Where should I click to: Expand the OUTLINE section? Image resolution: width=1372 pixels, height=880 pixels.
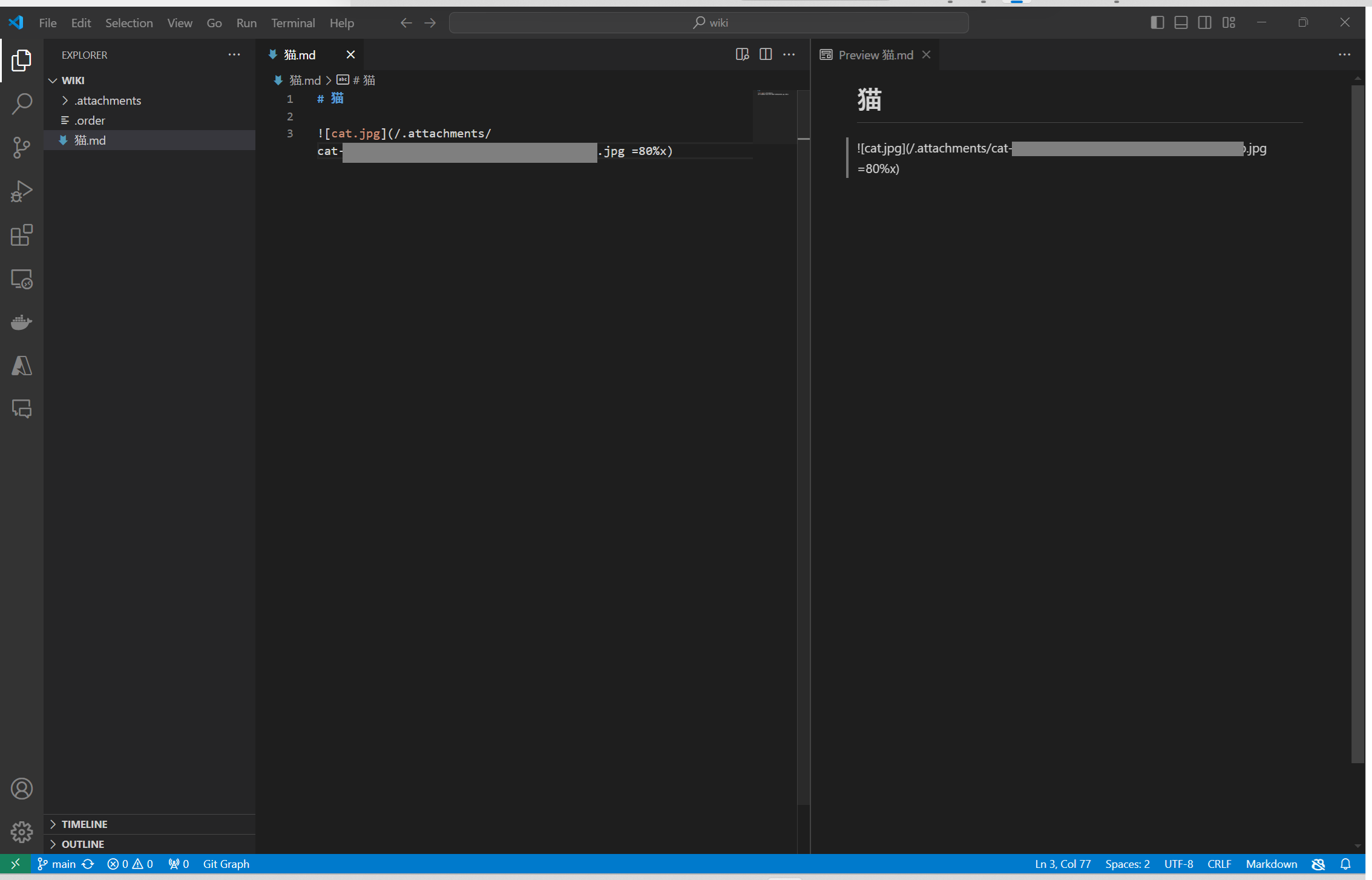coord(149,844)
